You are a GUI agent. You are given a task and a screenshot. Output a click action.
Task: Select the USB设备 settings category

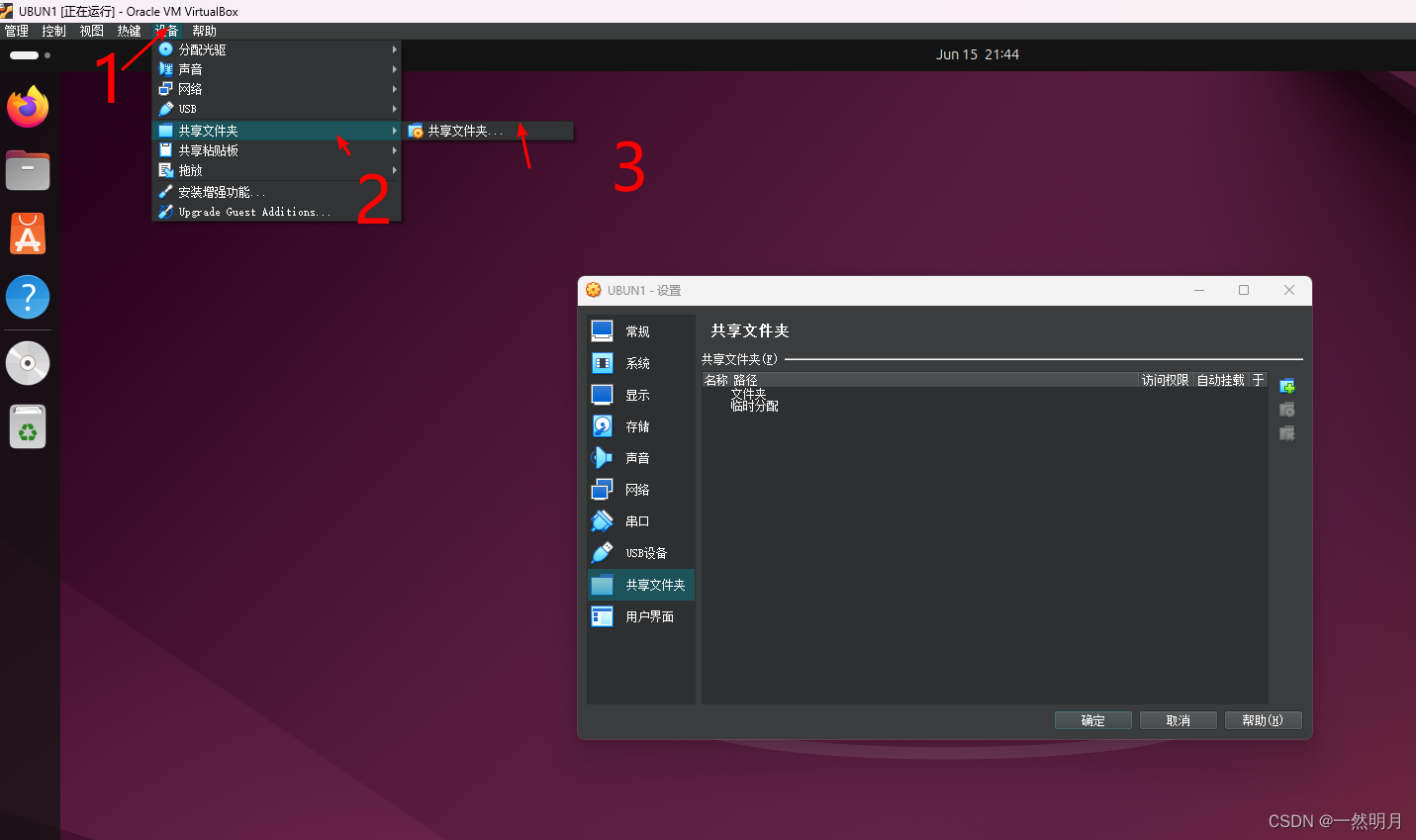pyautogui.click(x=641, y=553)
